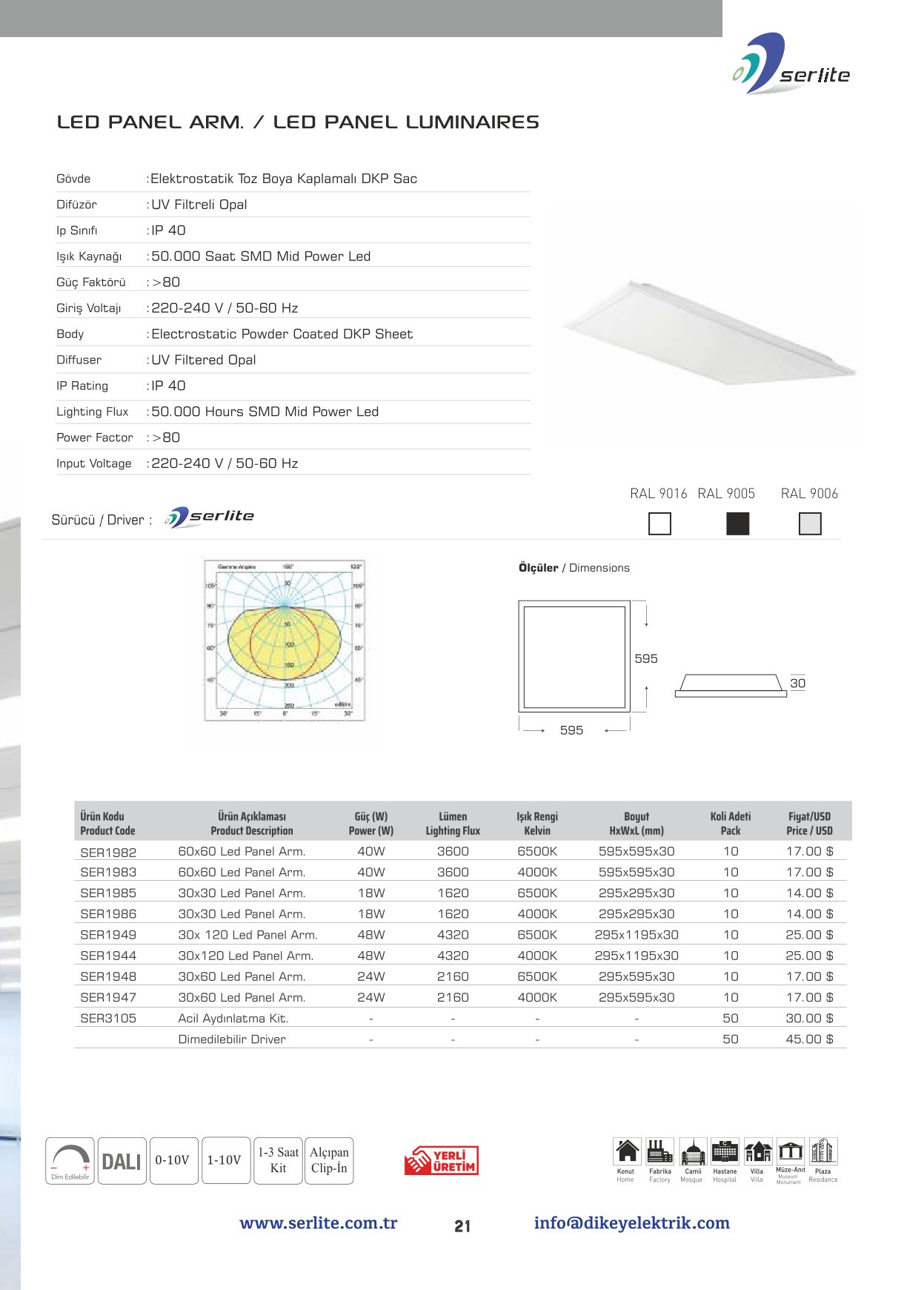Click the Dim Edilebilir dimmable icon
Viewport: 924px width, 1290px height.
(x=70, y=1160)
